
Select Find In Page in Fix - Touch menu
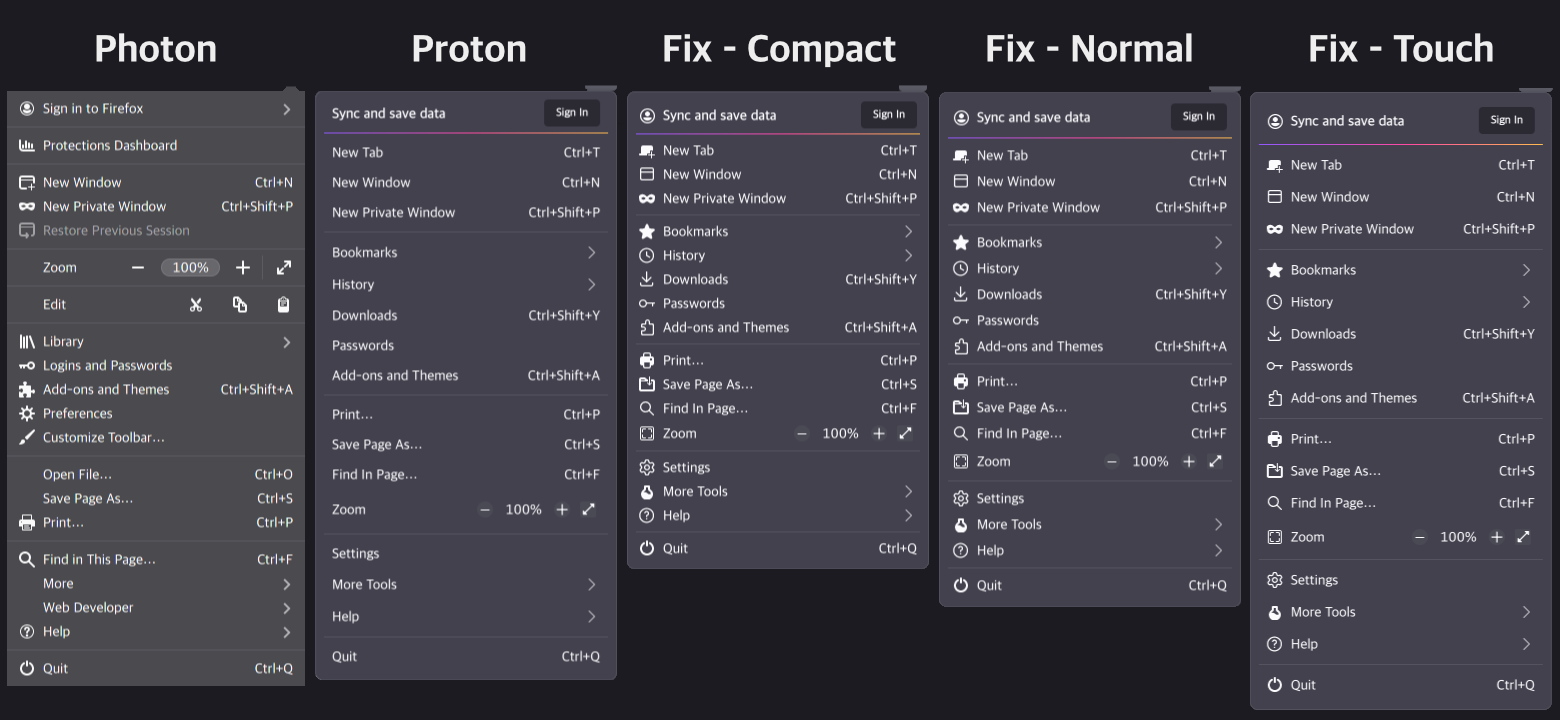(x=1334, y=502)
